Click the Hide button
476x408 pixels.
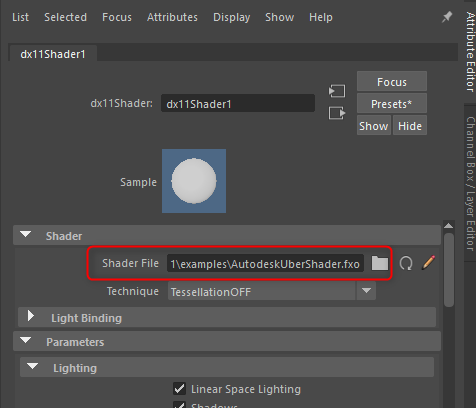pos(410,126)
